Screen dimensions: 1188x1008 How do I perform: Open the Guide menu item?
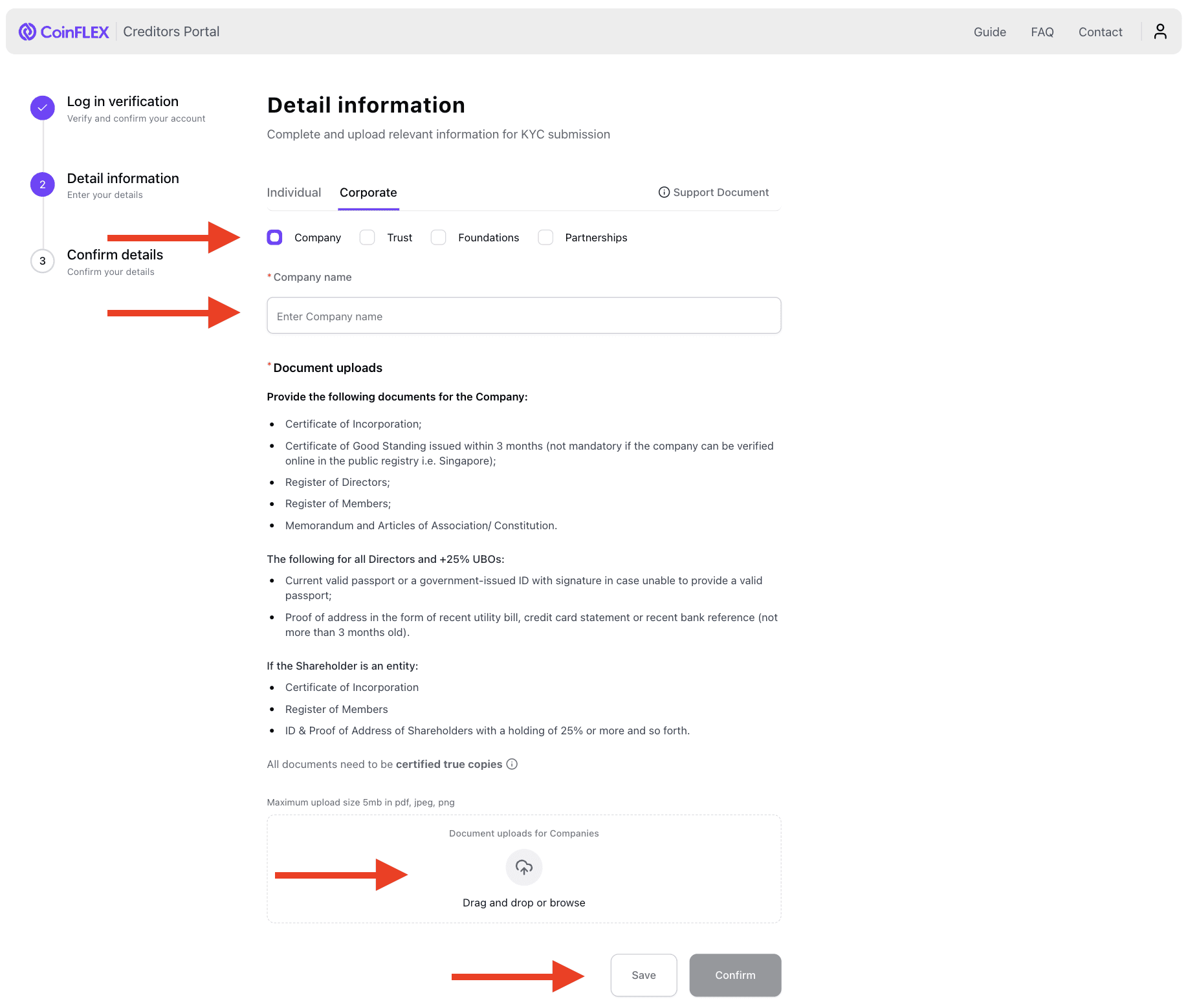coord(989,31)
